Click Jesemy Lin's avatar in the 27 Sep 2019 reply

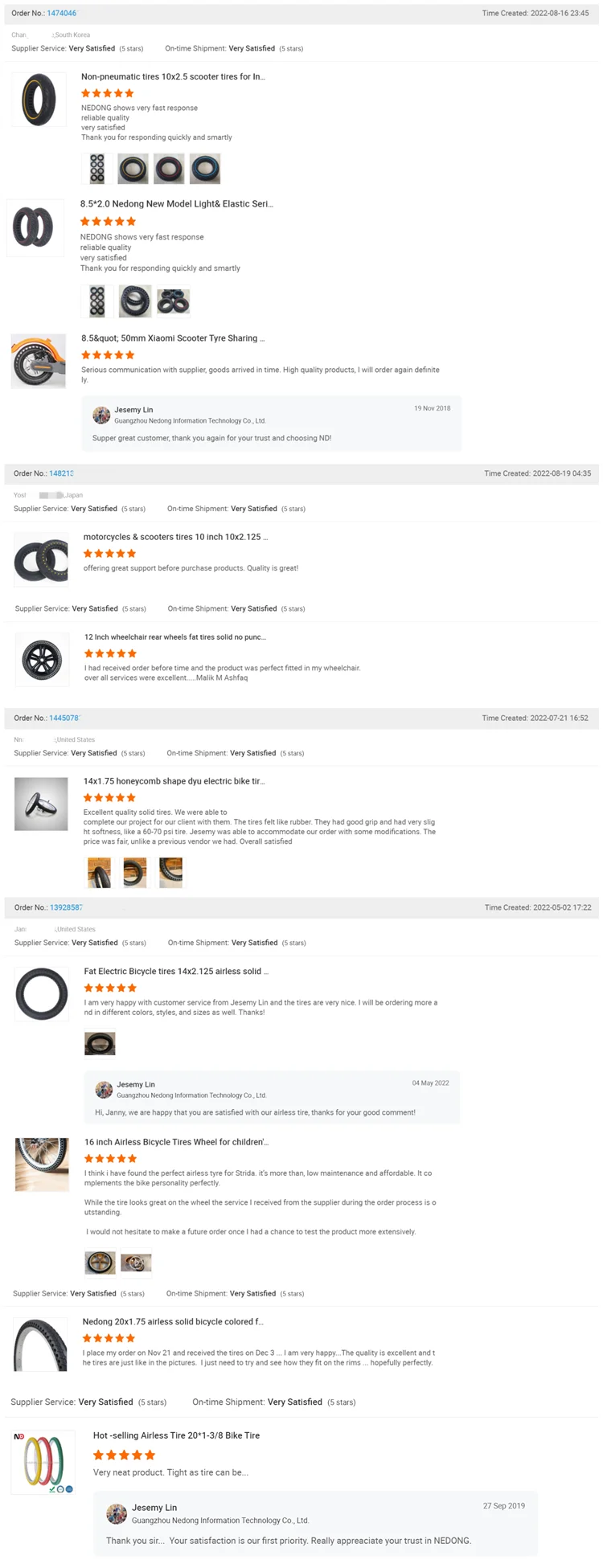(x=117, y=1513)
